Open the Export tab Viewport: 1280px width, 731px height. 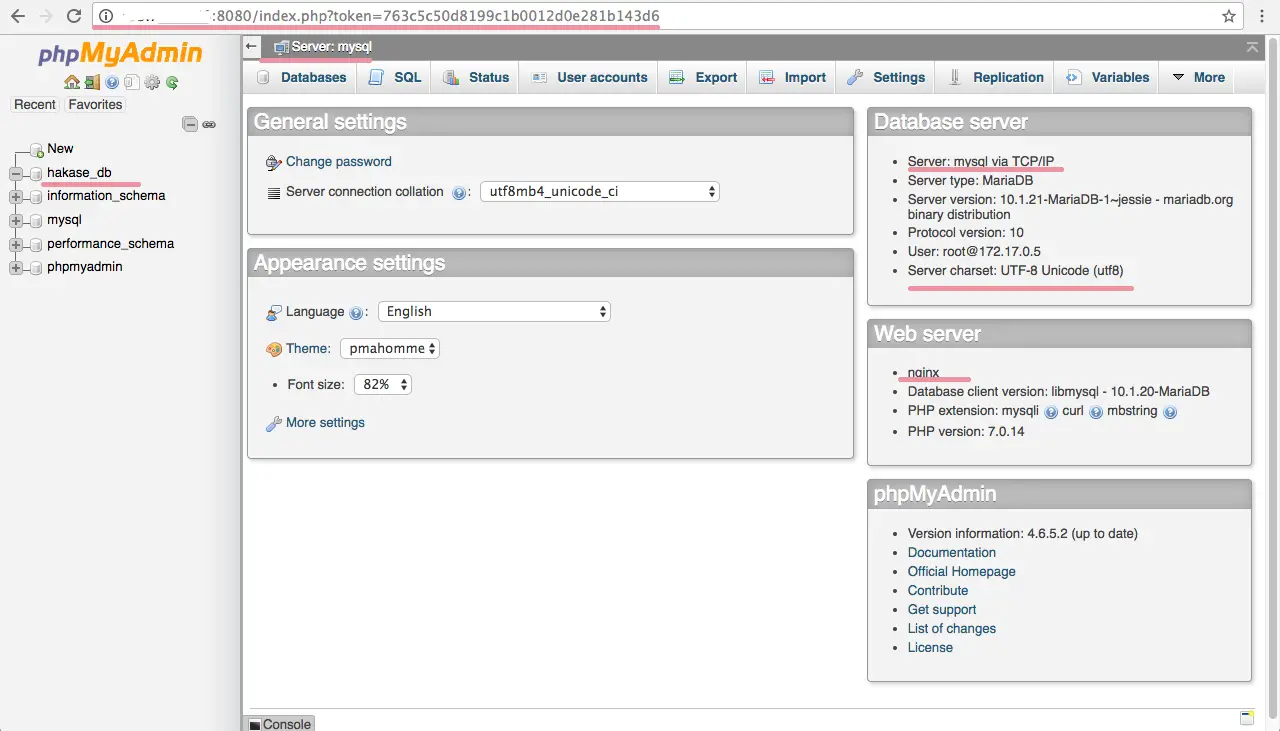pos(703,77)
